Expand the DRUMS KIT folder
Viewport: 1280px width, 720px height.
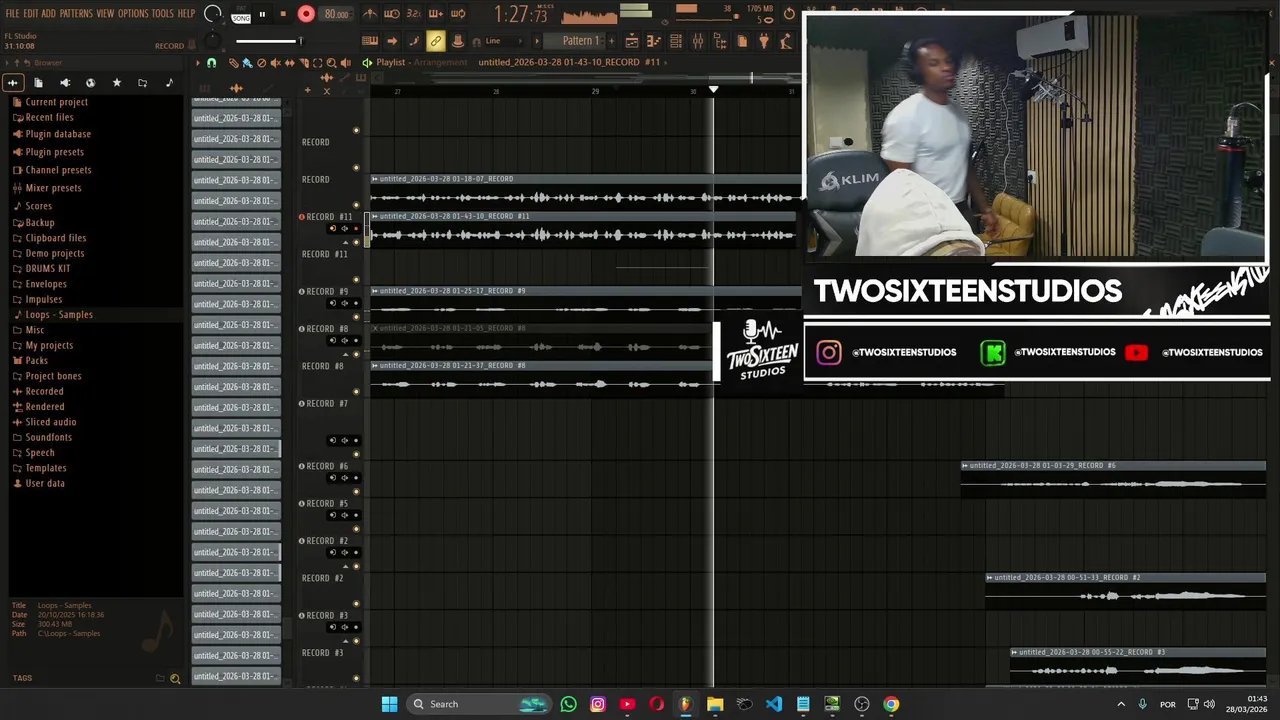47,269
